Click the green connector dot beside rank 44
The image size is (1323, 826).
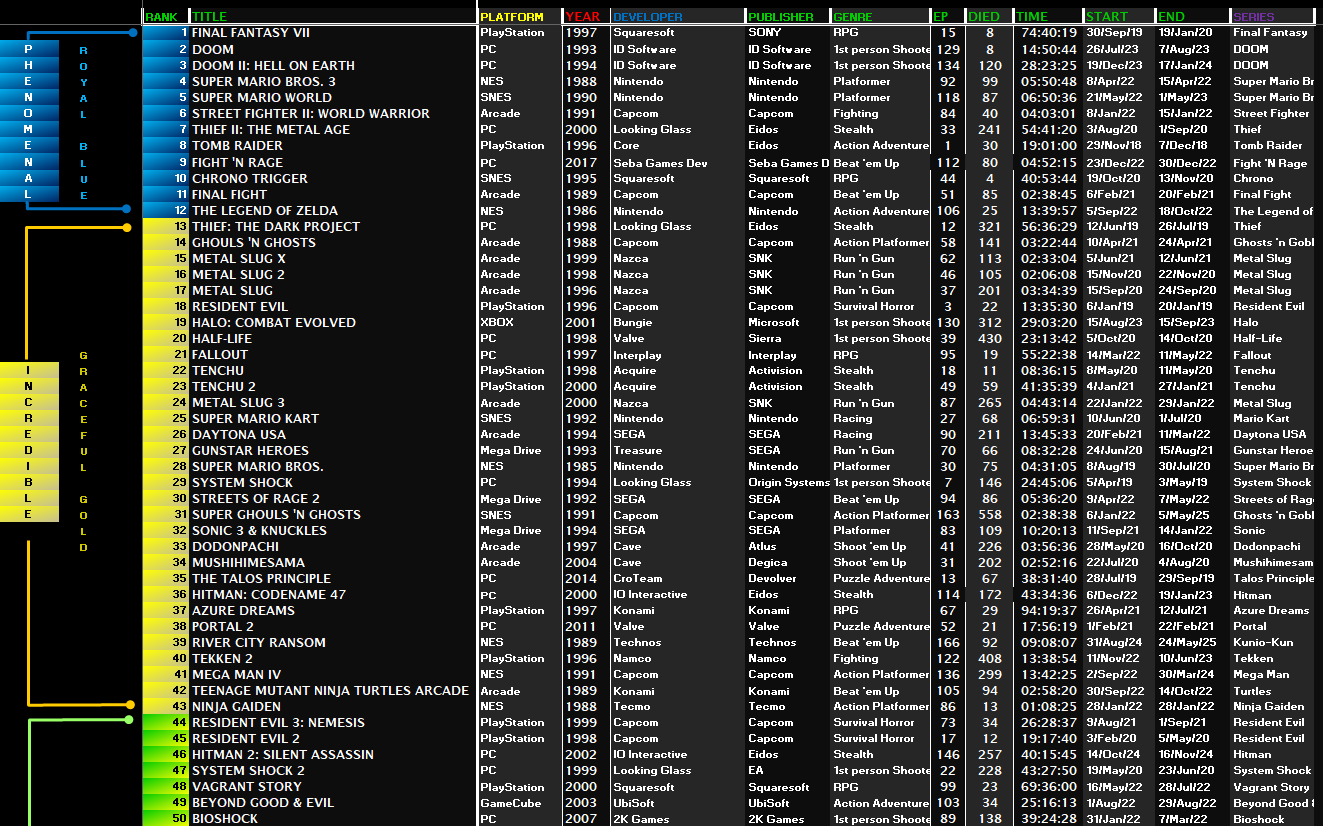(x=128, y=719)
